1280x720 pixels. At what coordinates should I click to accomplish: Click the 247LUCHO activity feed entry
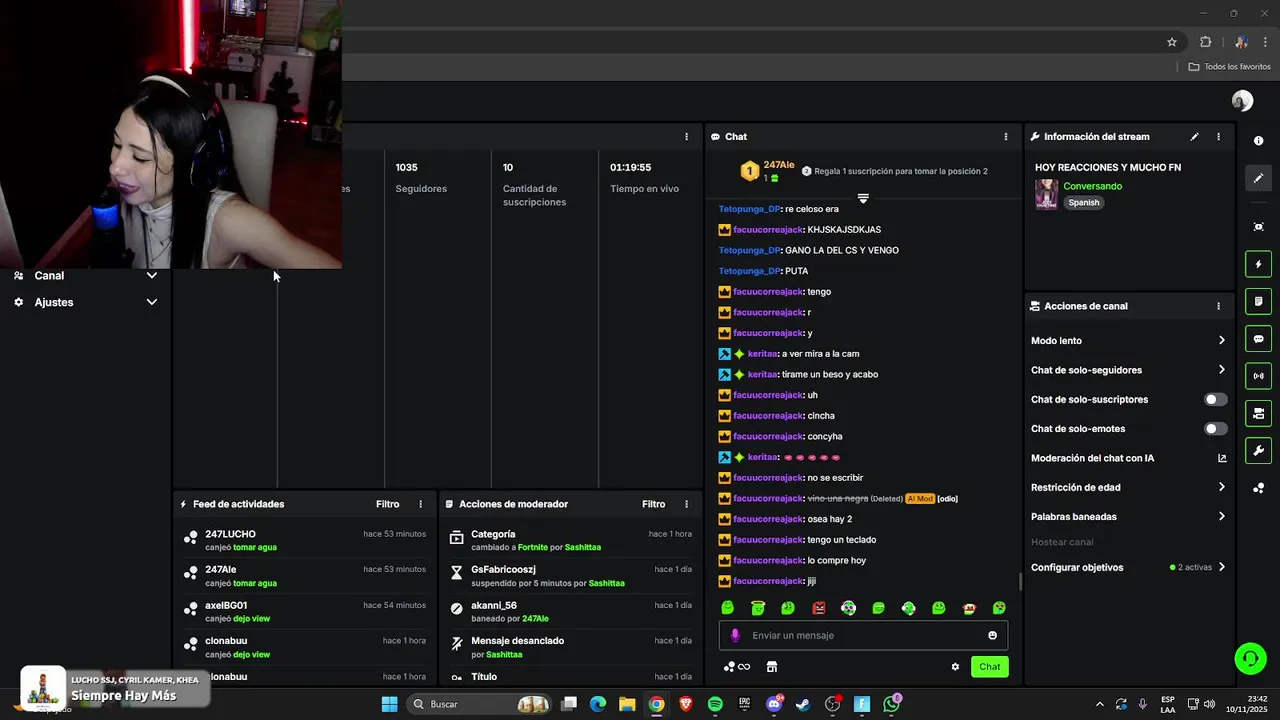[x=304, y=540]
